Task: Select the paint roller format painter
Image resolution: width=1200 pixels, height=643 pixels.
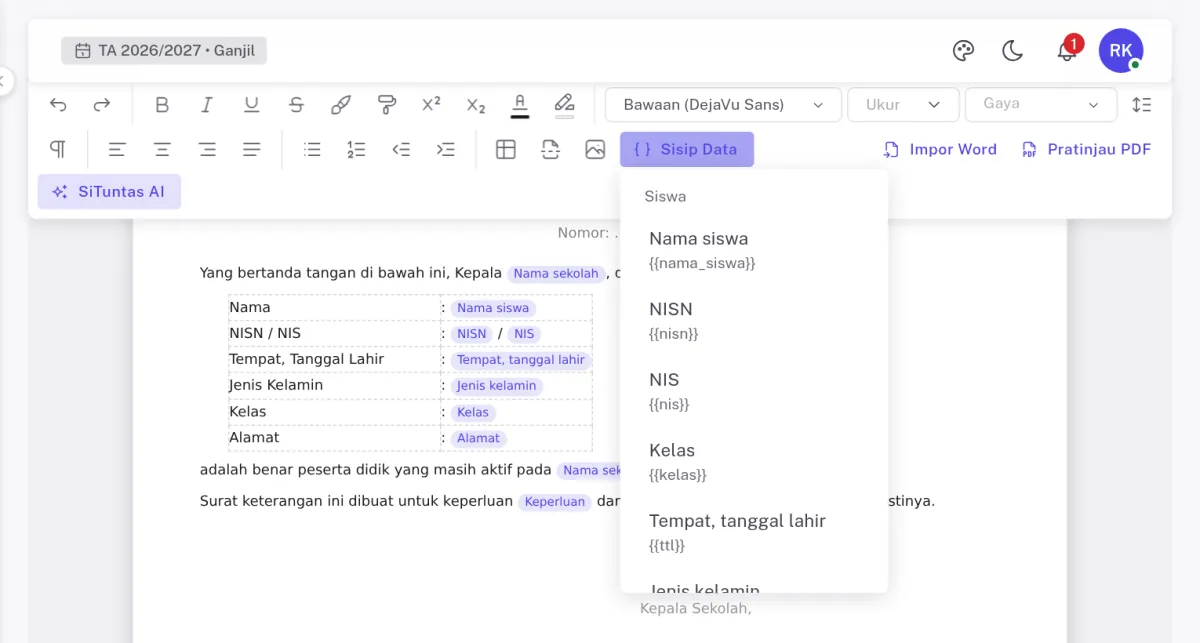Action: click(x=386, y=105)
